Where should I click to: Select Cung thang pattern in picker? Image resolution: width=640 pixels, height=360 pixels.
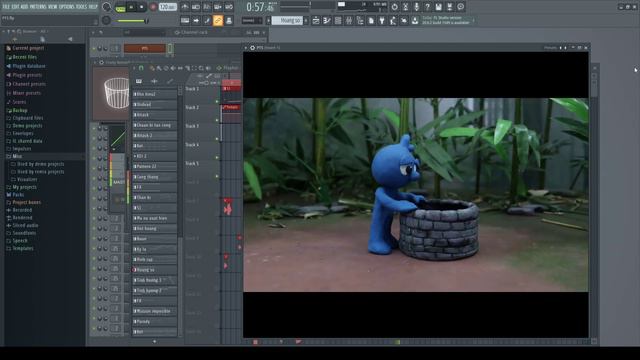coord(155,177)
